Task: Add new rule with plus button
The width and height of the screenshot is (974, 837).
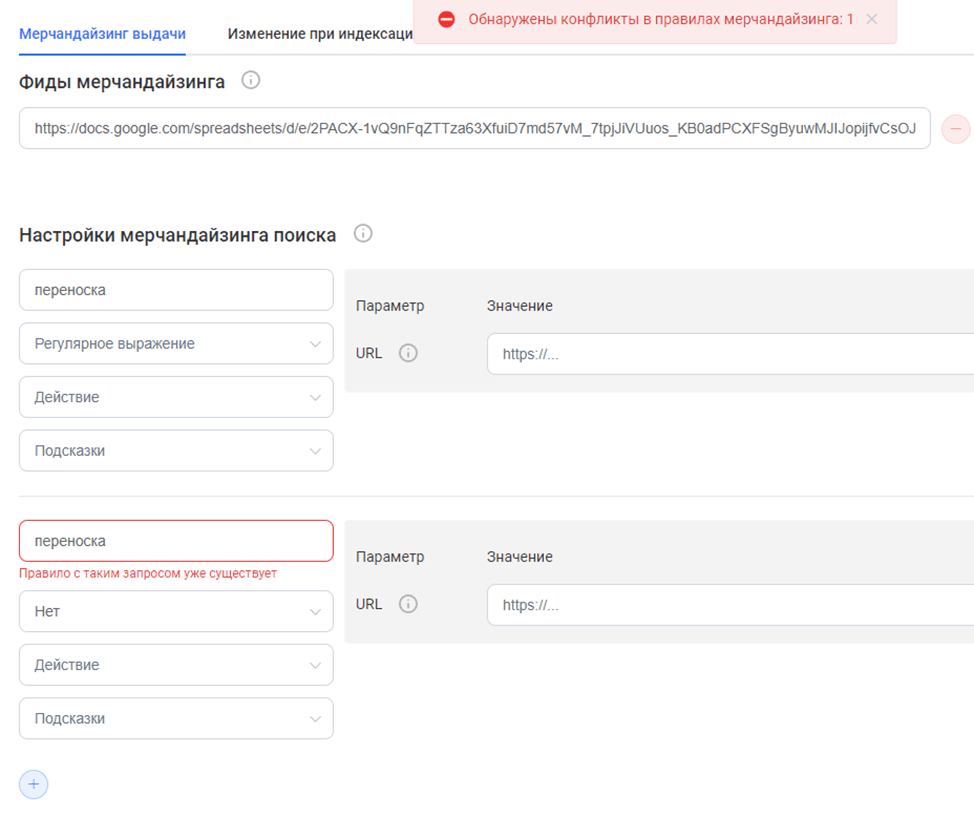Action: tap(33, 785)
